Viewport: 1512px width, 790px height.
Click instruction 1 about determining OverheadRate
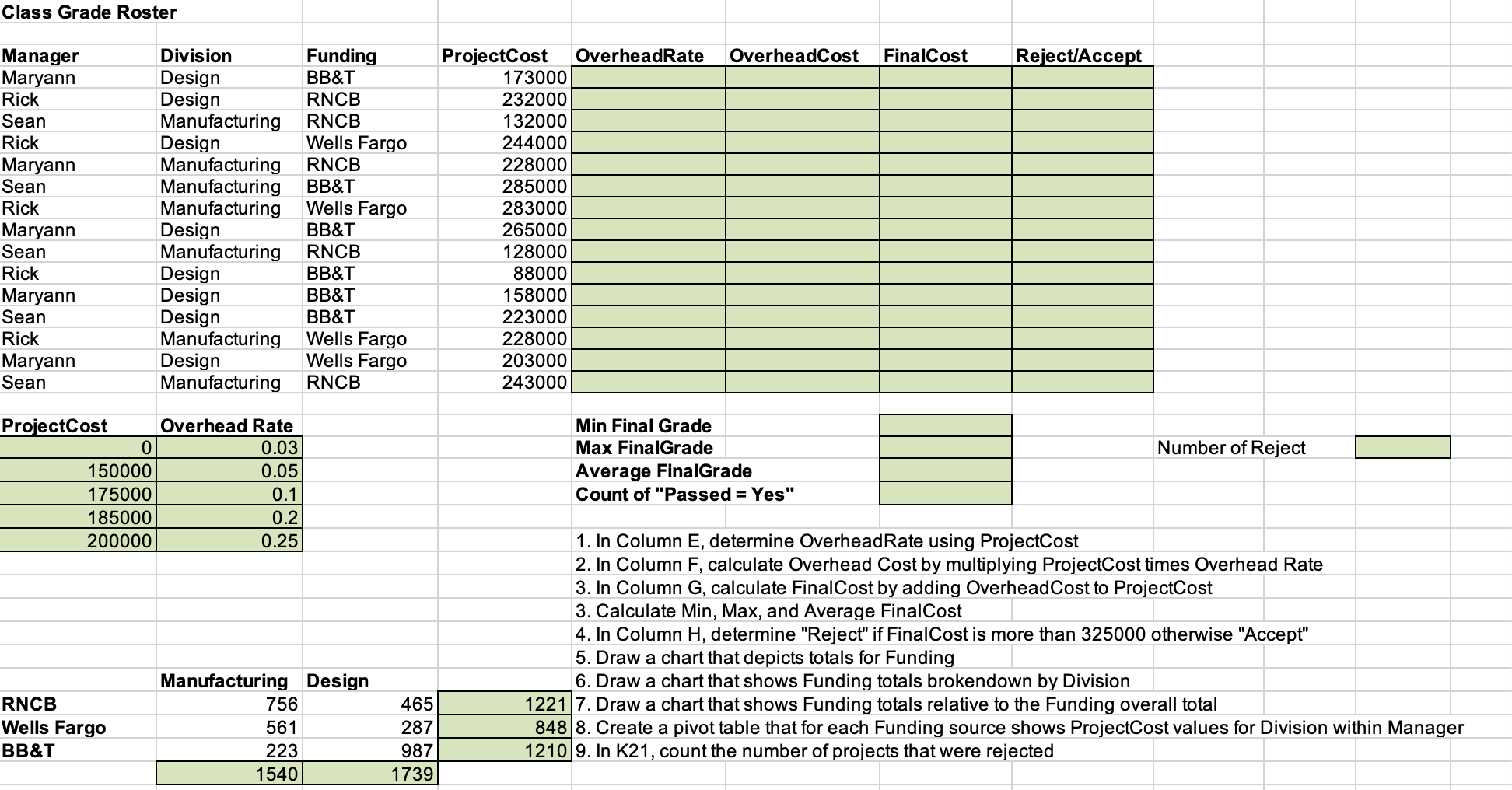click(827, 541)
